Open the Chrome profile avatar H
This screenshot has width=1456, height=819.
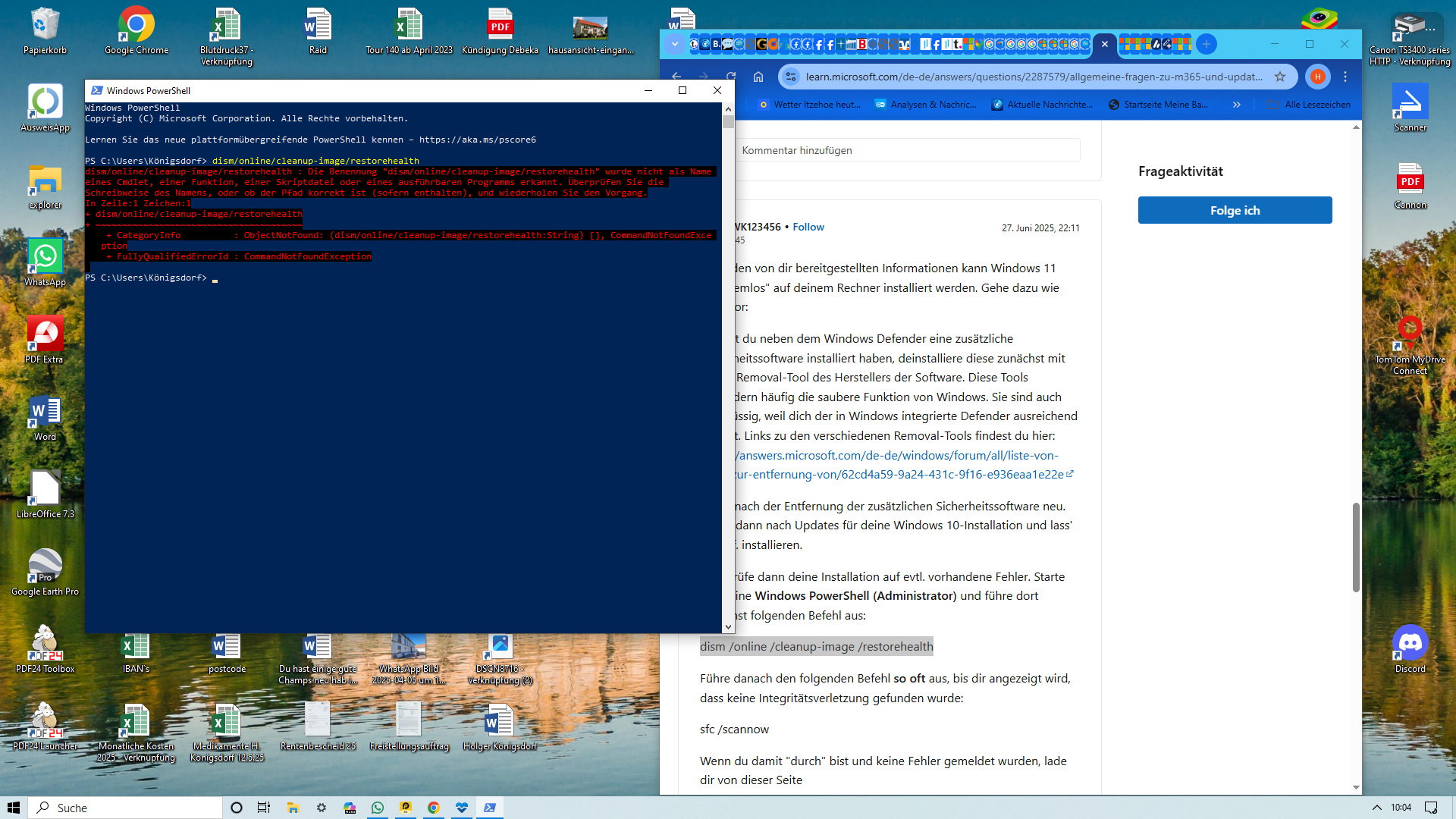point(1318,77)
